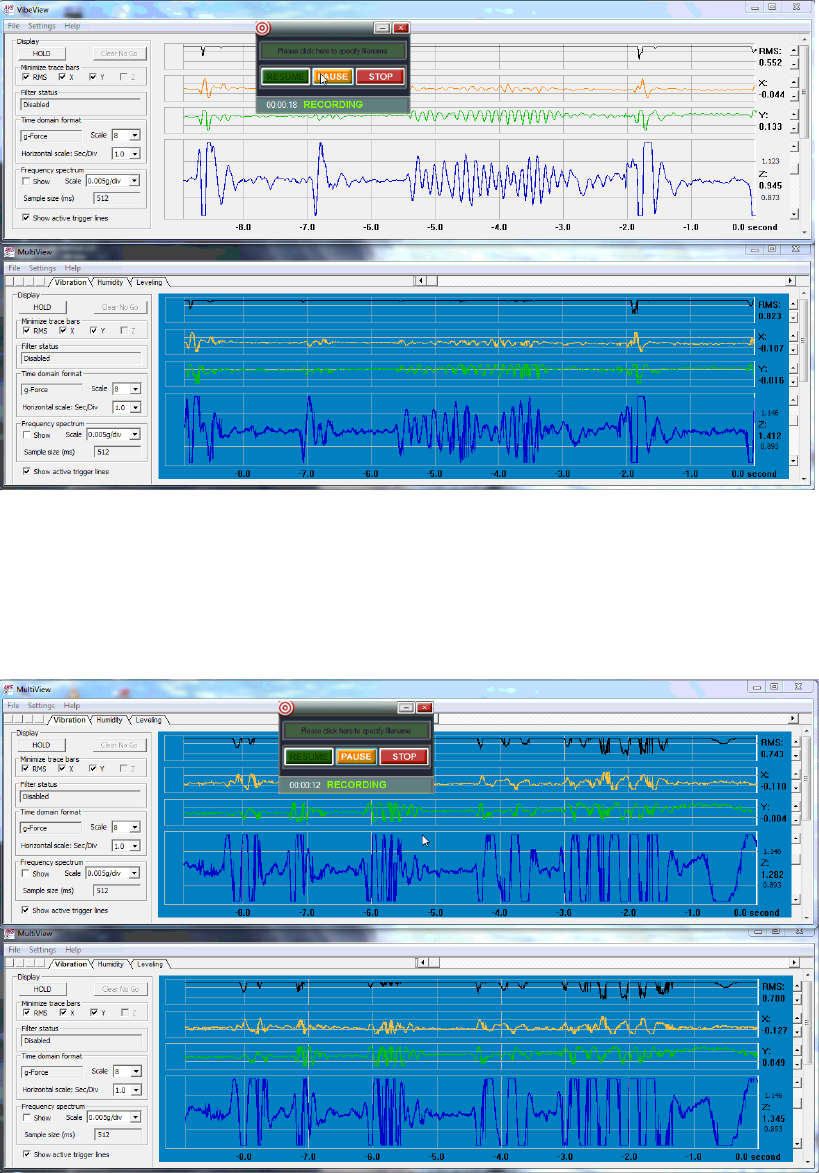This screenshot has width=819, height=1173.
Task: Pause recording in the VibeView recording dialog
Action: tap(332, 76)
